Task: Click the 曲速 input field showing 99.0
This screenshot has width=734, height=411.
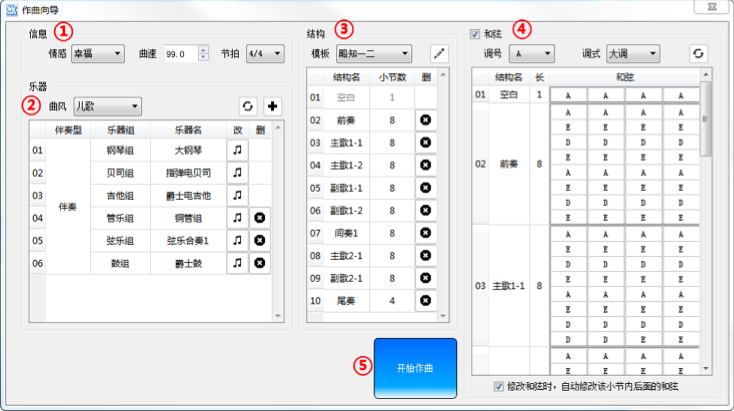Action: click(x=181, y=54)
